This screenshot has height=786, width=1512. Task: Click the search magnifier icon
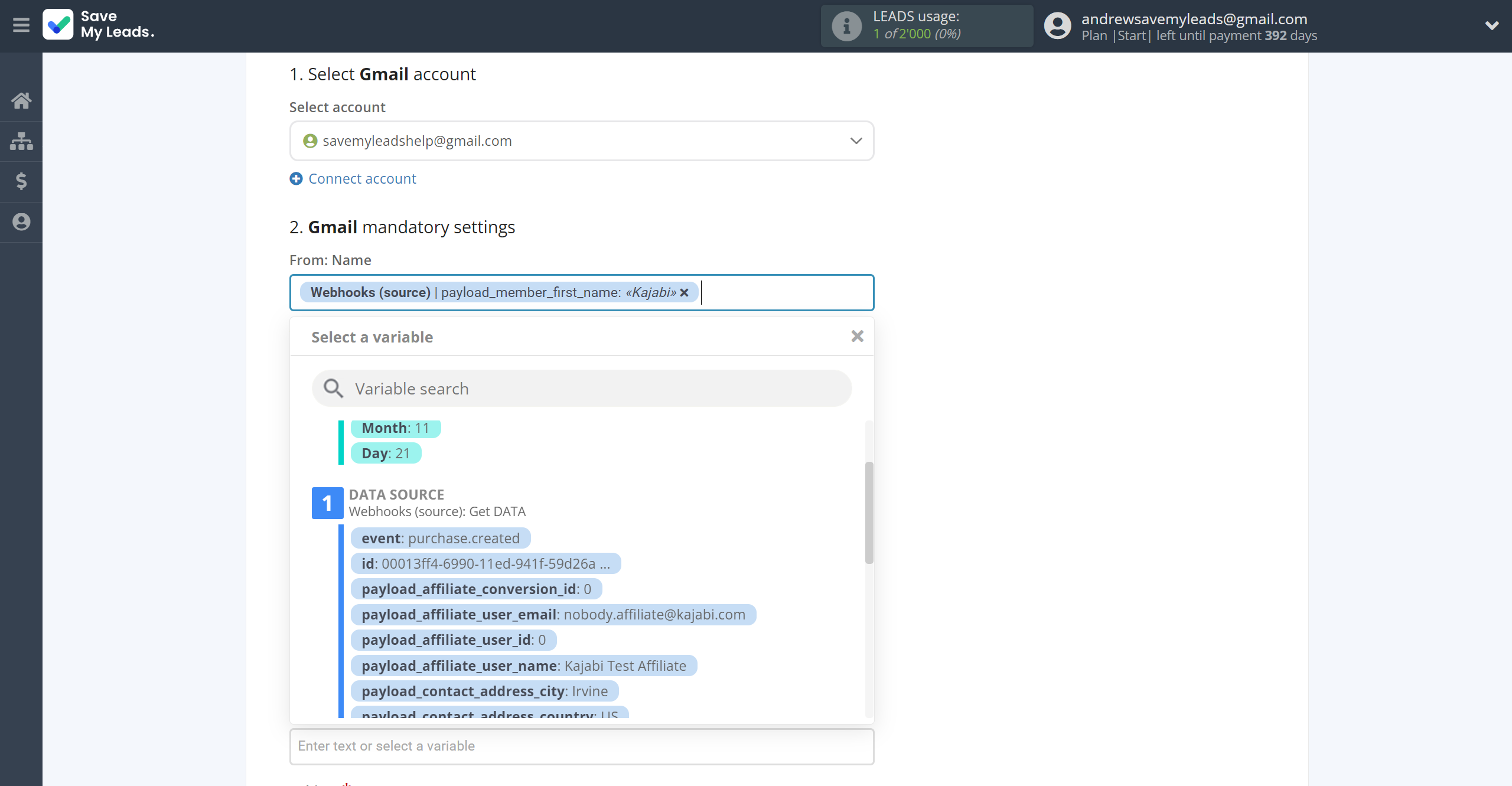[x=334, y=389]
